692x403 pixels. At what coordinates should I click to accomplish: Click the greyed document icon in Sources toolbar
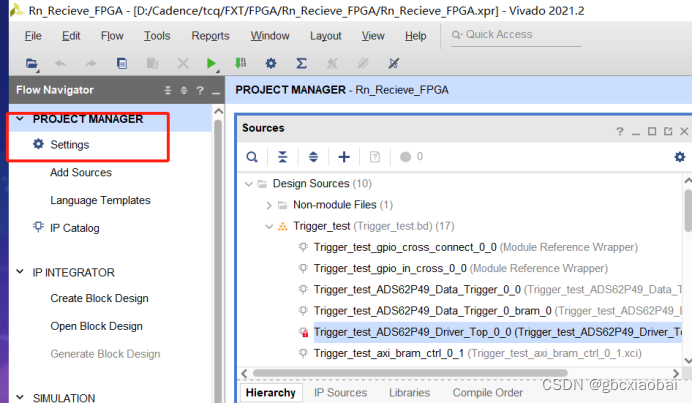[x=375, y=157]
